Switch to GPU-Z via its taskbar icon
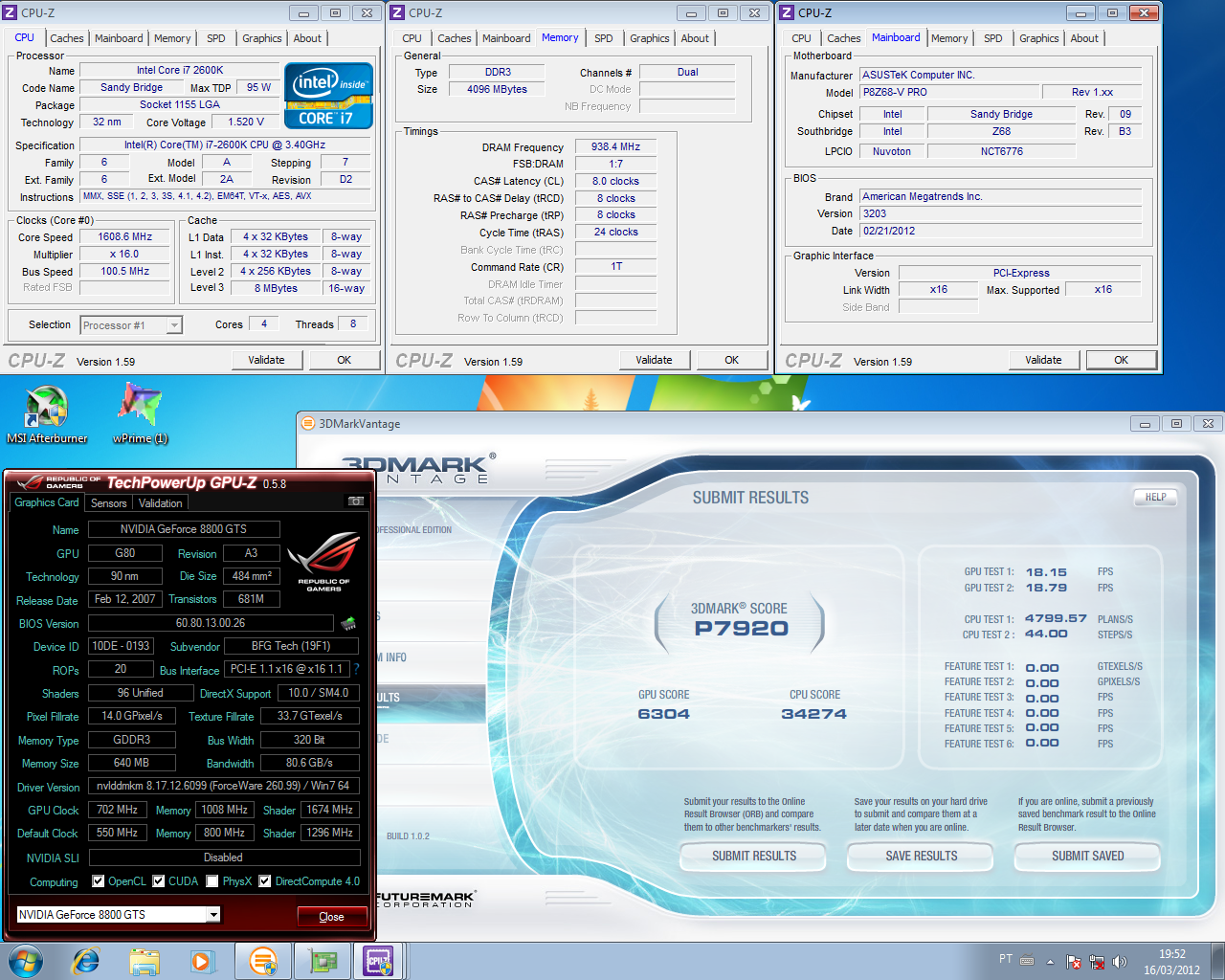The image size is (1225, 980). pyautogui.click(x=322, y=961)
